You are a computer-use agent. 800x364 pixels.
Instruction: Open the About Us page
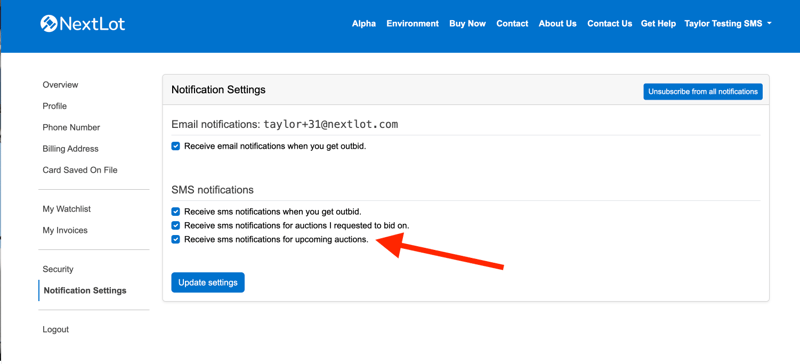point(557,23)
